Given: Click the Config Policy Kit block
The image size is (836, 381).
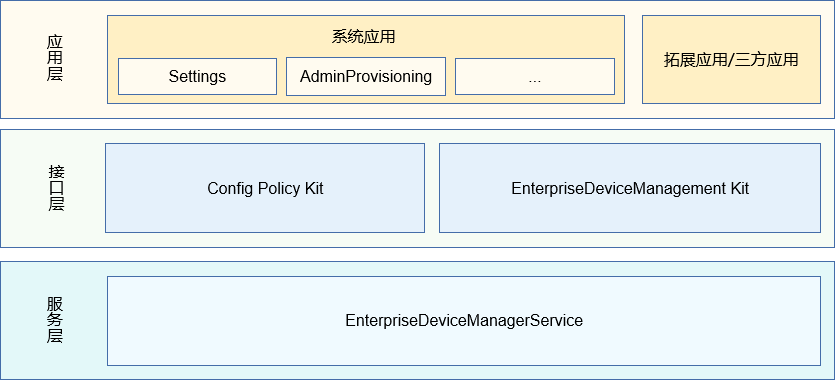Looking at the screenshot, I should pos(265,188).
